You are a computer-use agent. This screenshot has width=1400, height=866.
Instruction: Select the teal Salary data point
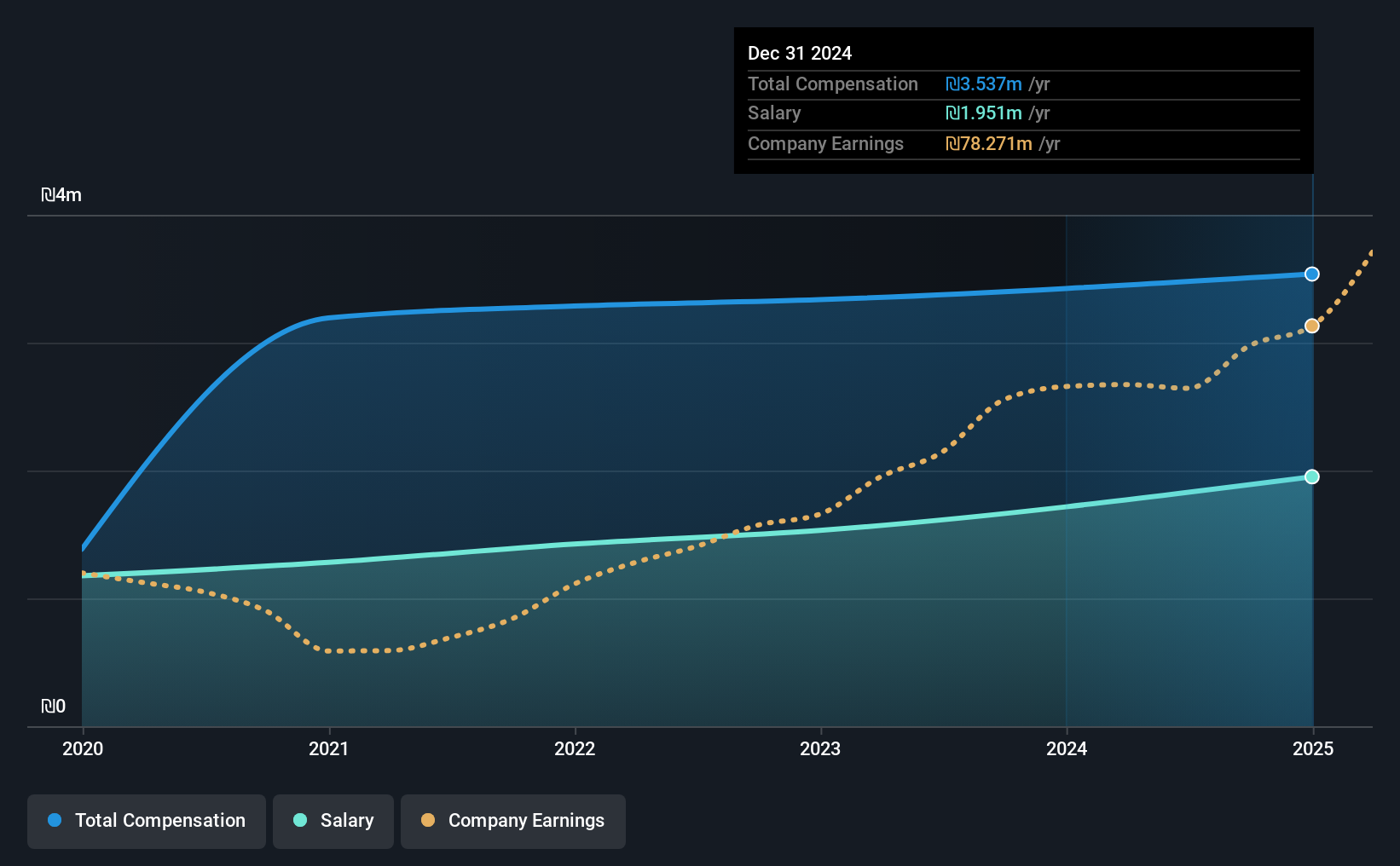[1312, 476]
